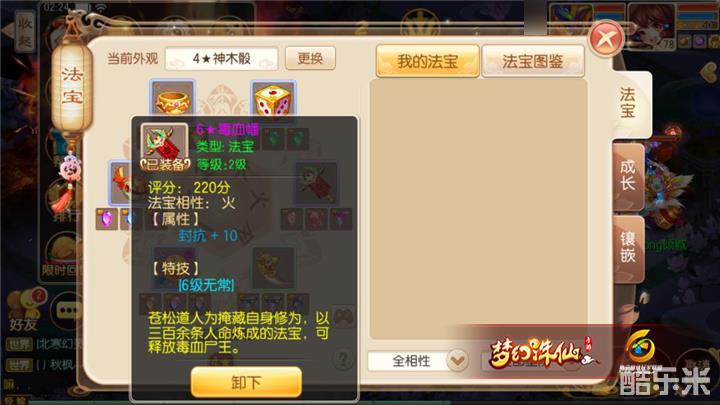Click the 更换 appearance button
This screenshot has width=720, height=405.
point(310,58)
